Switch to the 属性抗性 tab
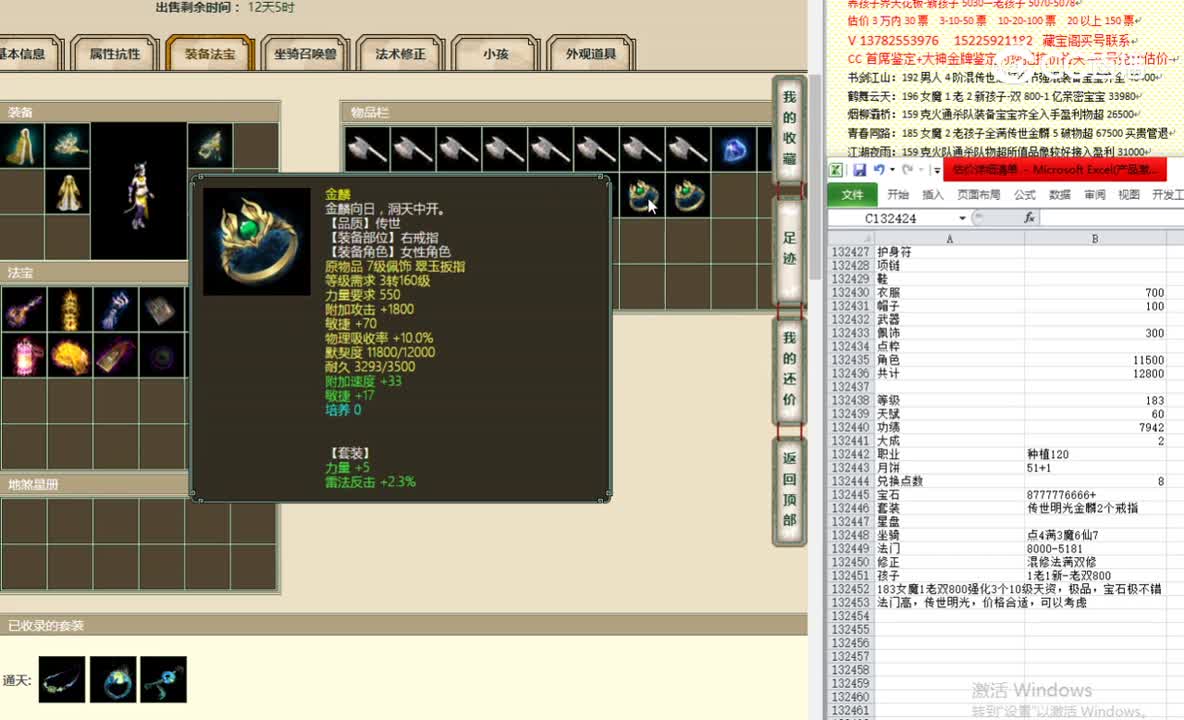Image resolution: width=1184 pixels, height=720 pixels. (115, 54)
